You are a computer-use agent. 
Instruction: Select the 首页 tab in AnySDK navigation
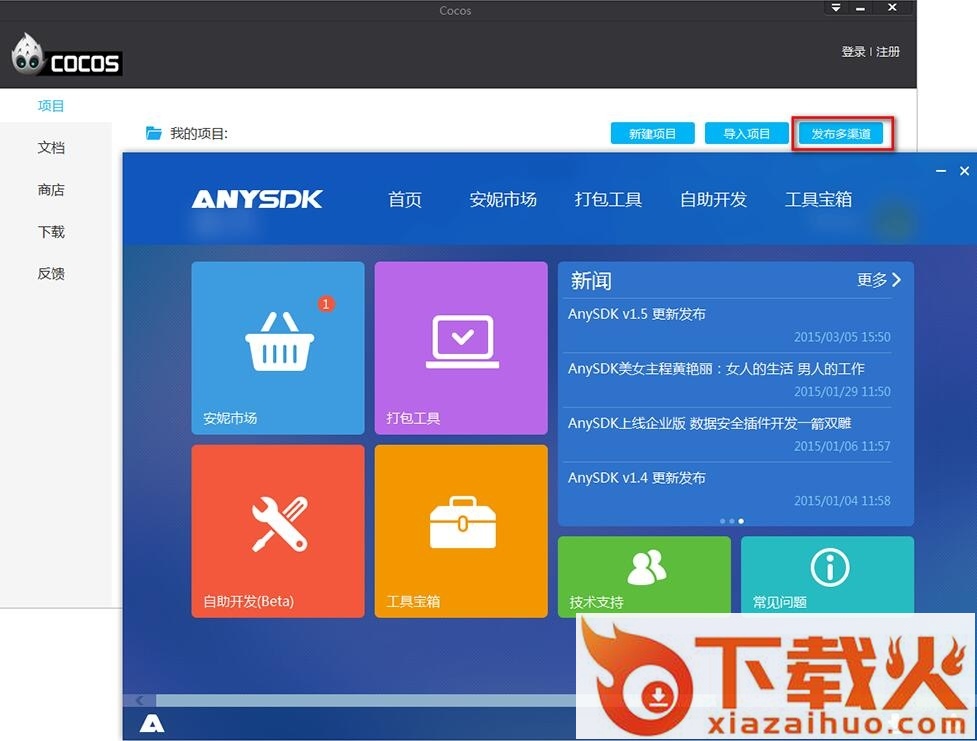point(405,200)
